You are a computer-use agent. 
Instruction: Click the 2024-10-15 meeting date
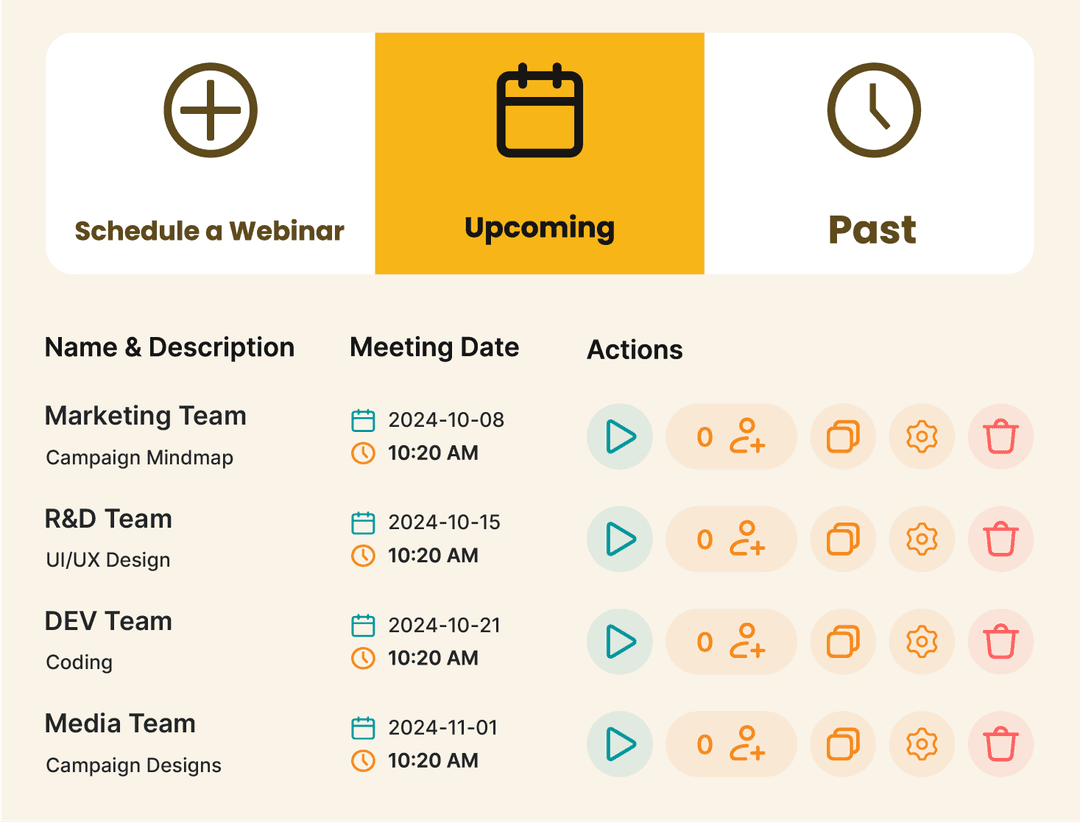pos(444,522)
